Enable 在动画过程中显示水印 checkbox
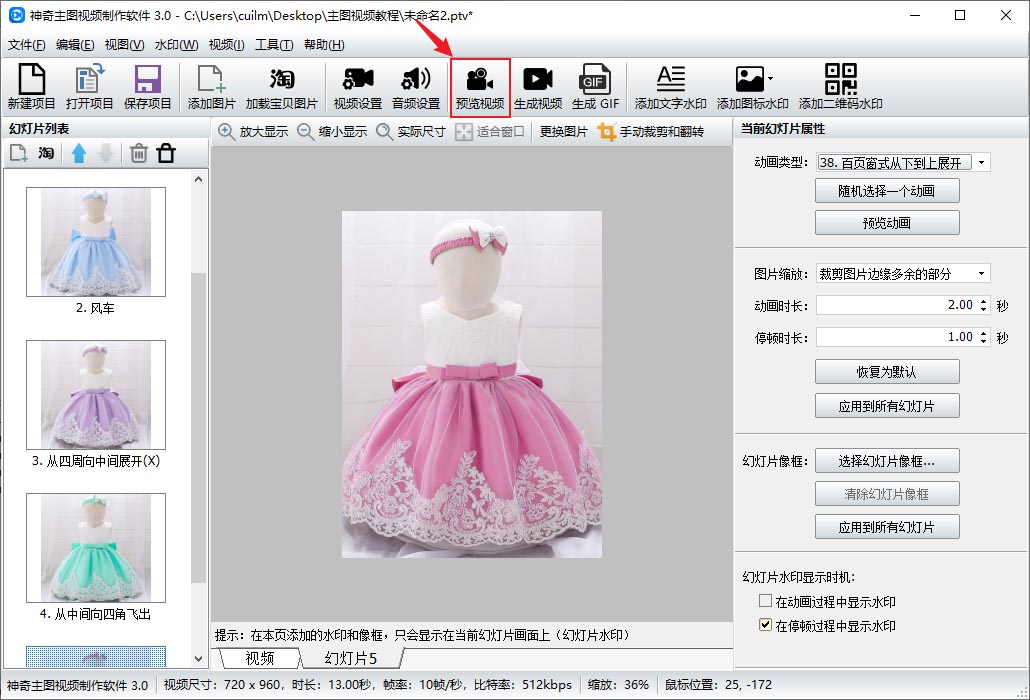Viewport: 1030px width, 700px height. (766, 602)
